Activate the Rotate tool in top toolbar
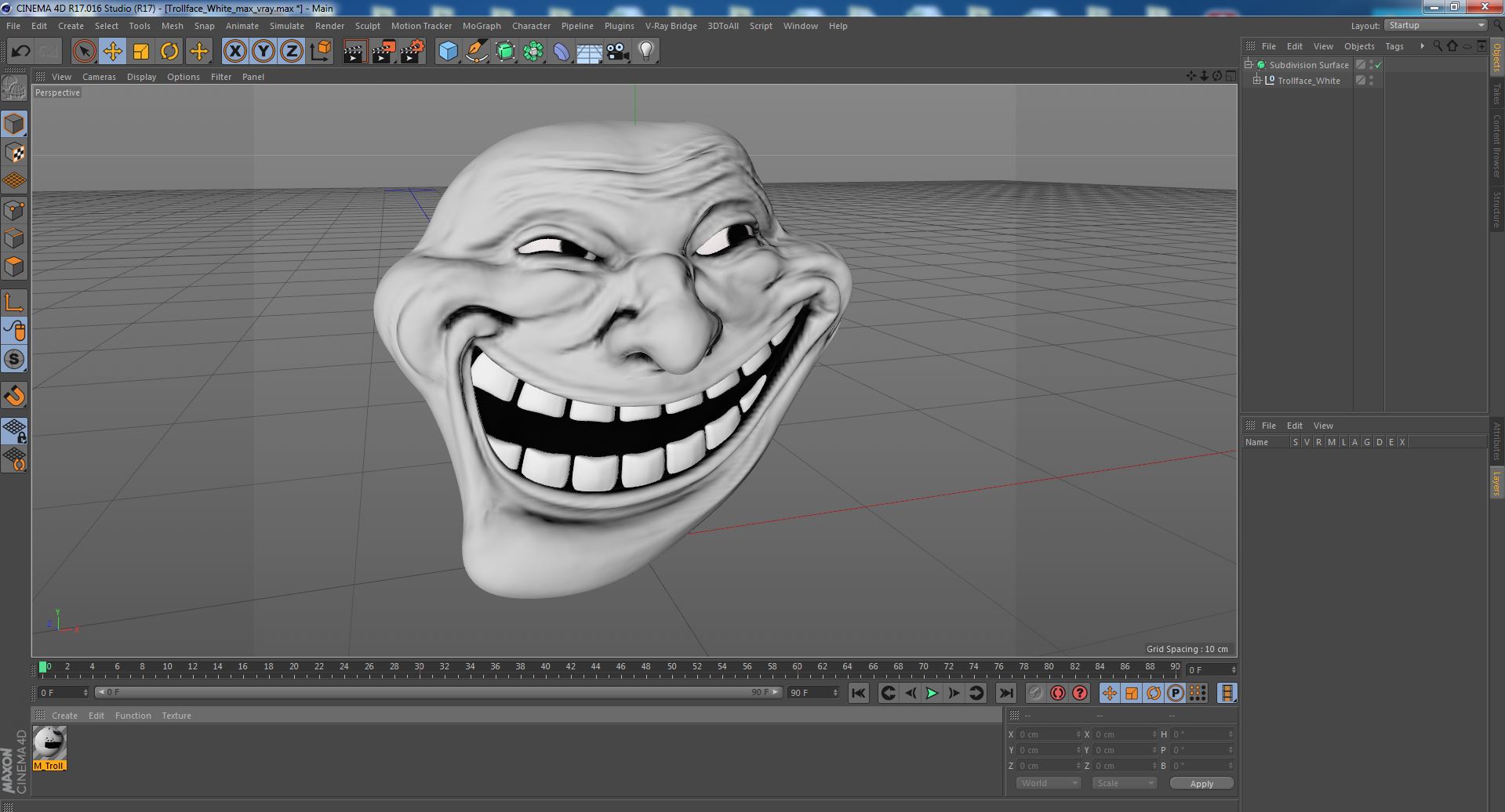This screenshot has width=1505, height=812. pos(169,52)
